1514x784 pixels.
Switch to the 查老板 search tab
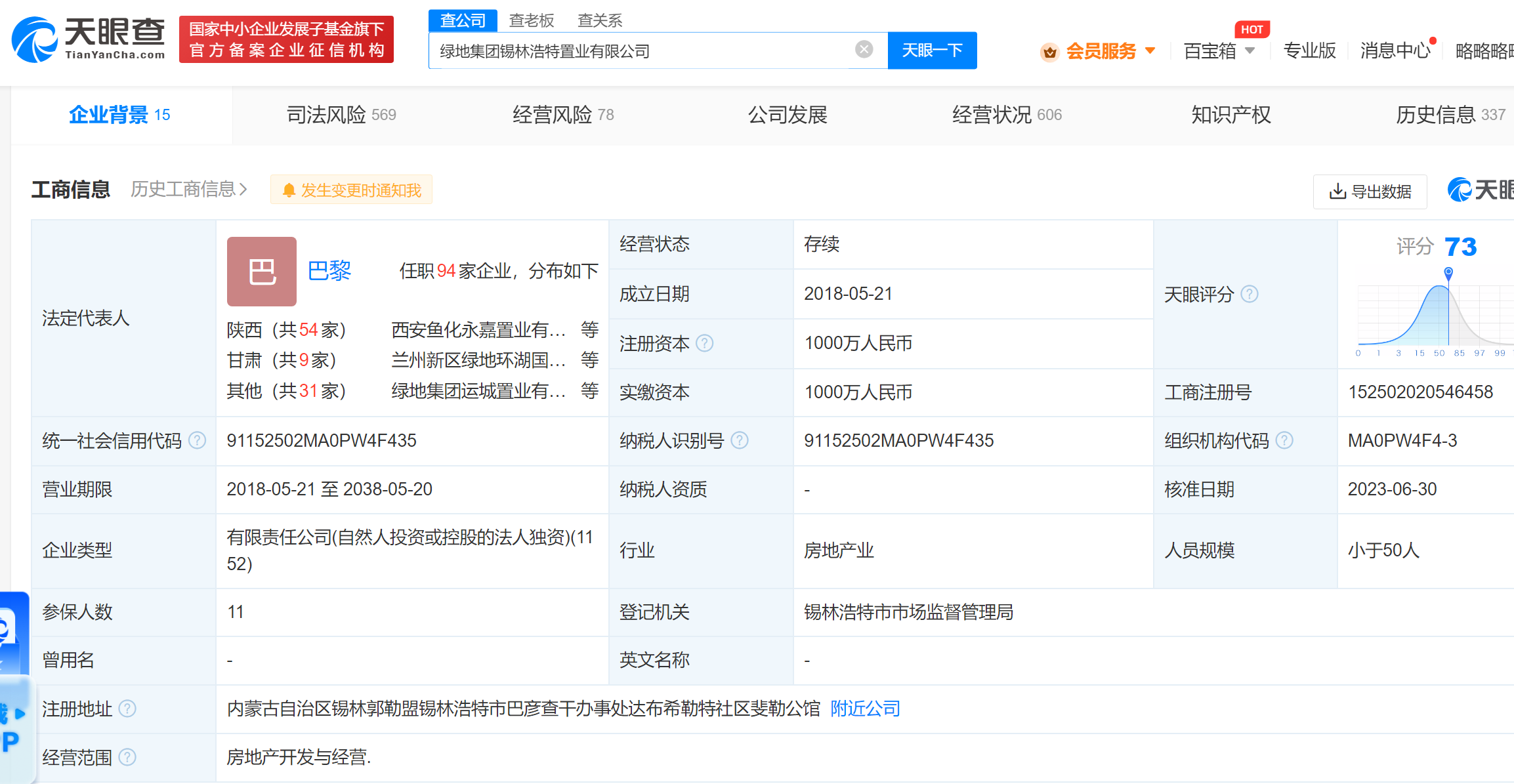[x=532, y=20]
